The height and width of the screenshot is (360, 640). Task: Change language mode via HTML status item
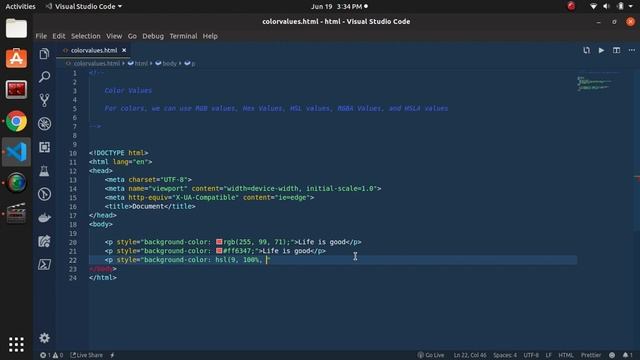click(x=566, y=355)
